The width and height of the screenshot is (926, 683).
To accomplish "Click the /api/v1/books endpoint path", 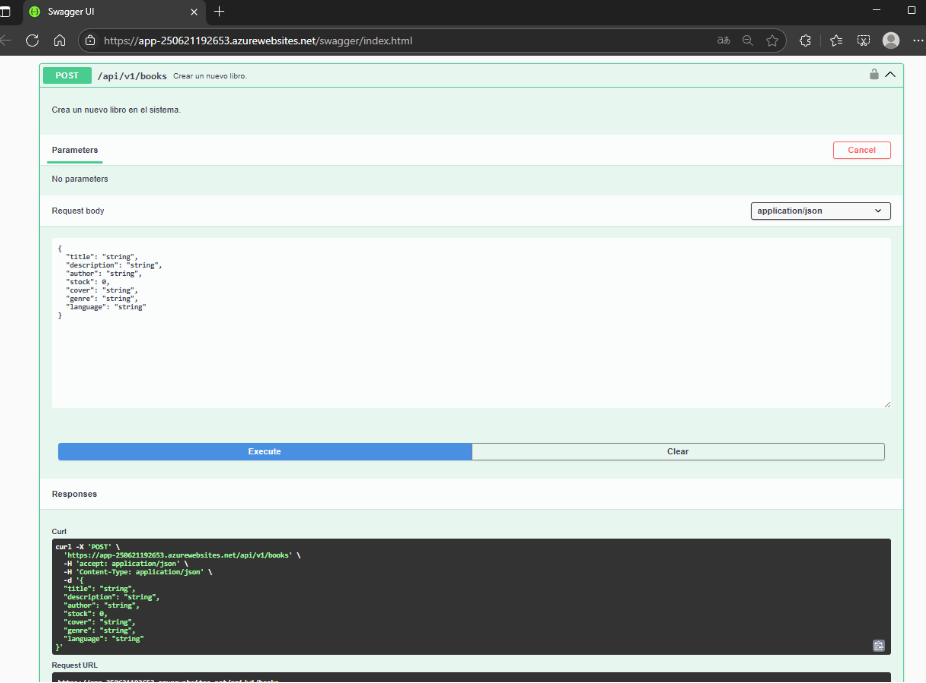I will click(x=132, y=76).
